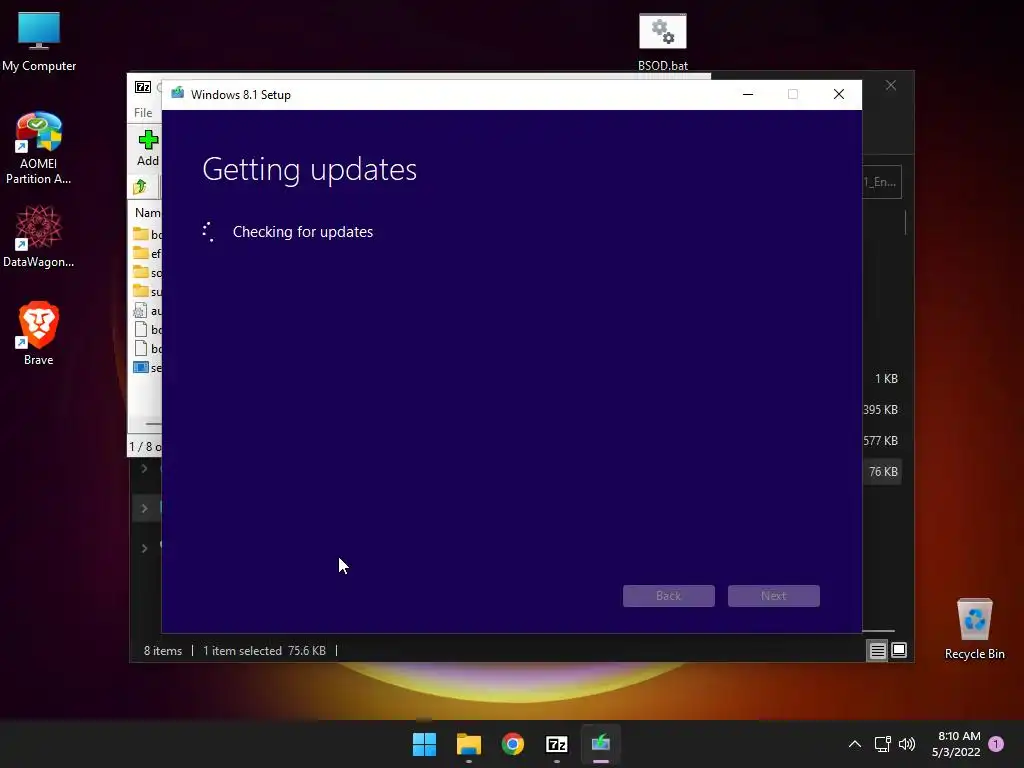Select the 76 KB file row

(x=883, y=472)
